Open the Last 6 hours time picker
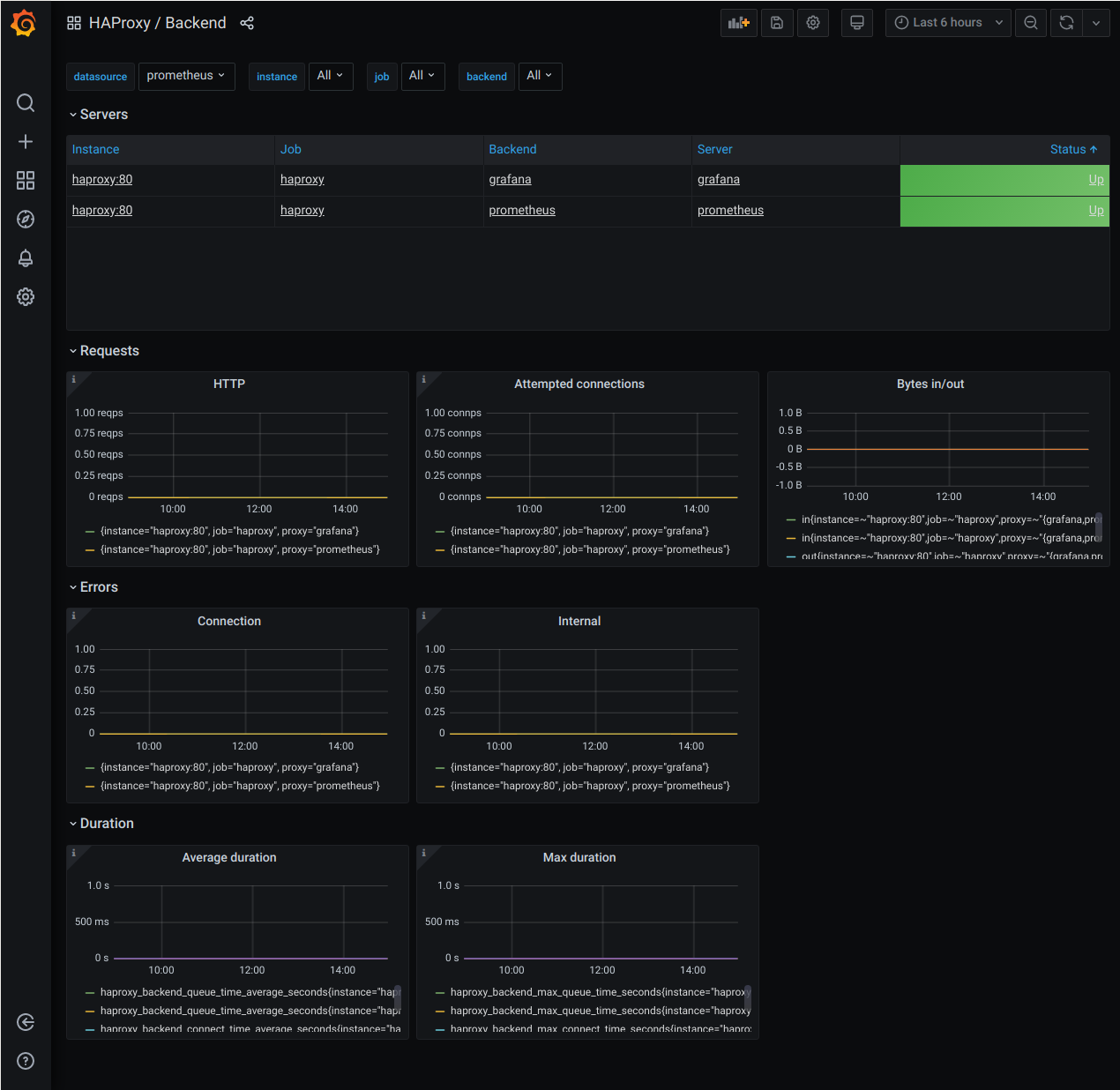This screenshot has height=1090, width=1120. pos(948,23)
